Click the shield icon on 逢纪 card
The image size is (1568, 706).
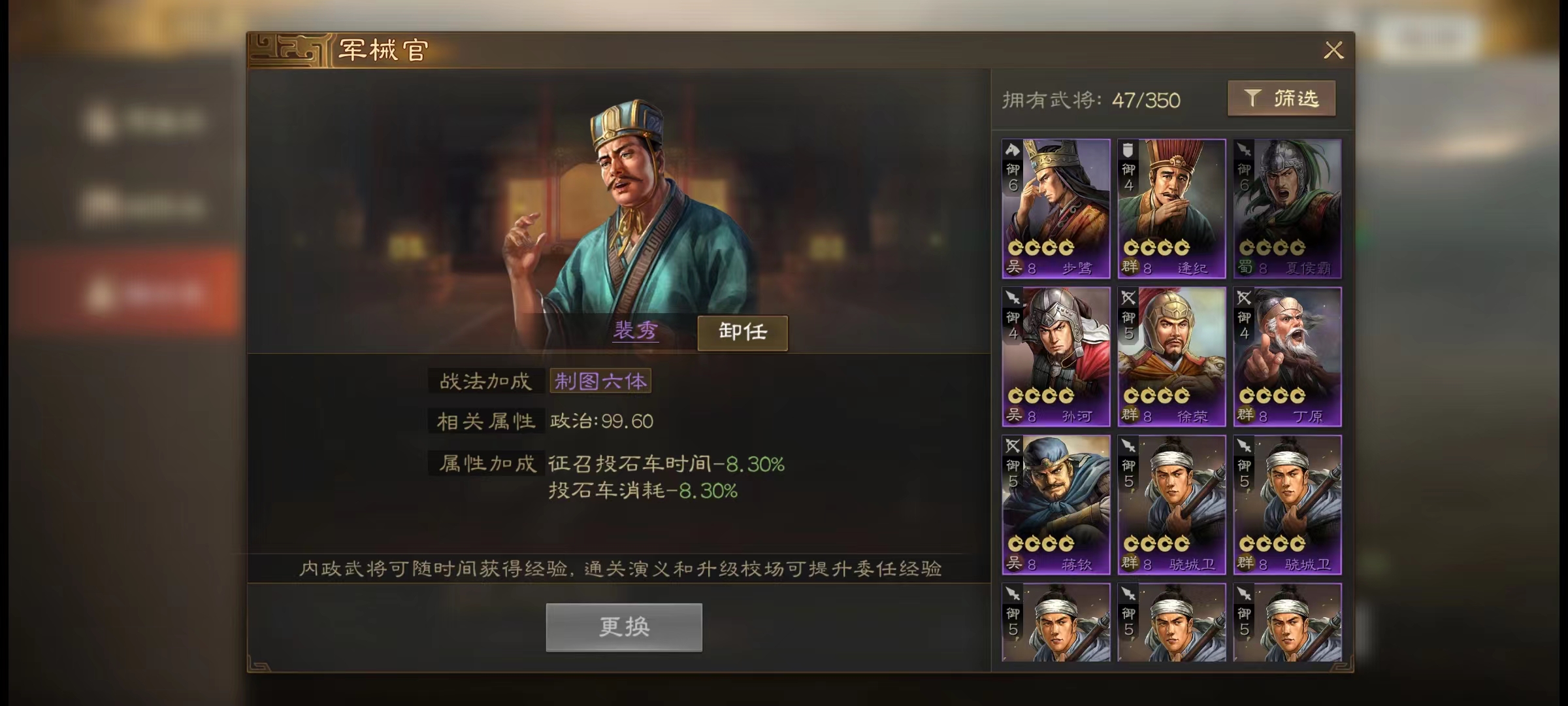(1128, 151)
